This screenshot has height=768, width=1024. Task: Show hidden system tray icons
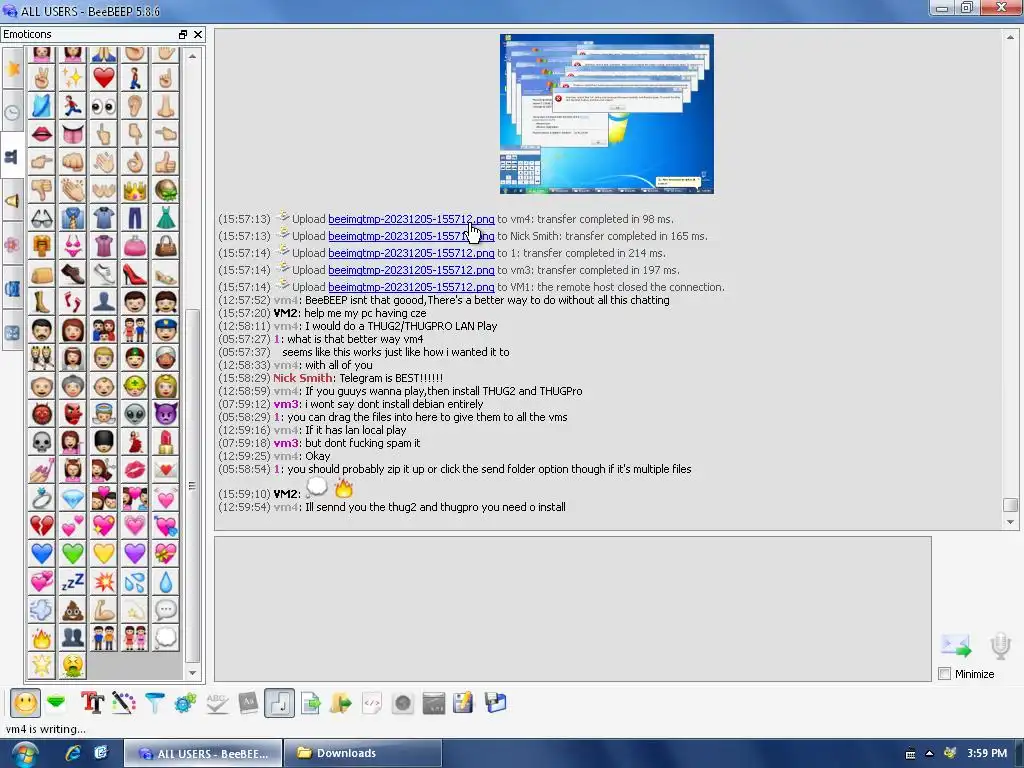[929, 753]
